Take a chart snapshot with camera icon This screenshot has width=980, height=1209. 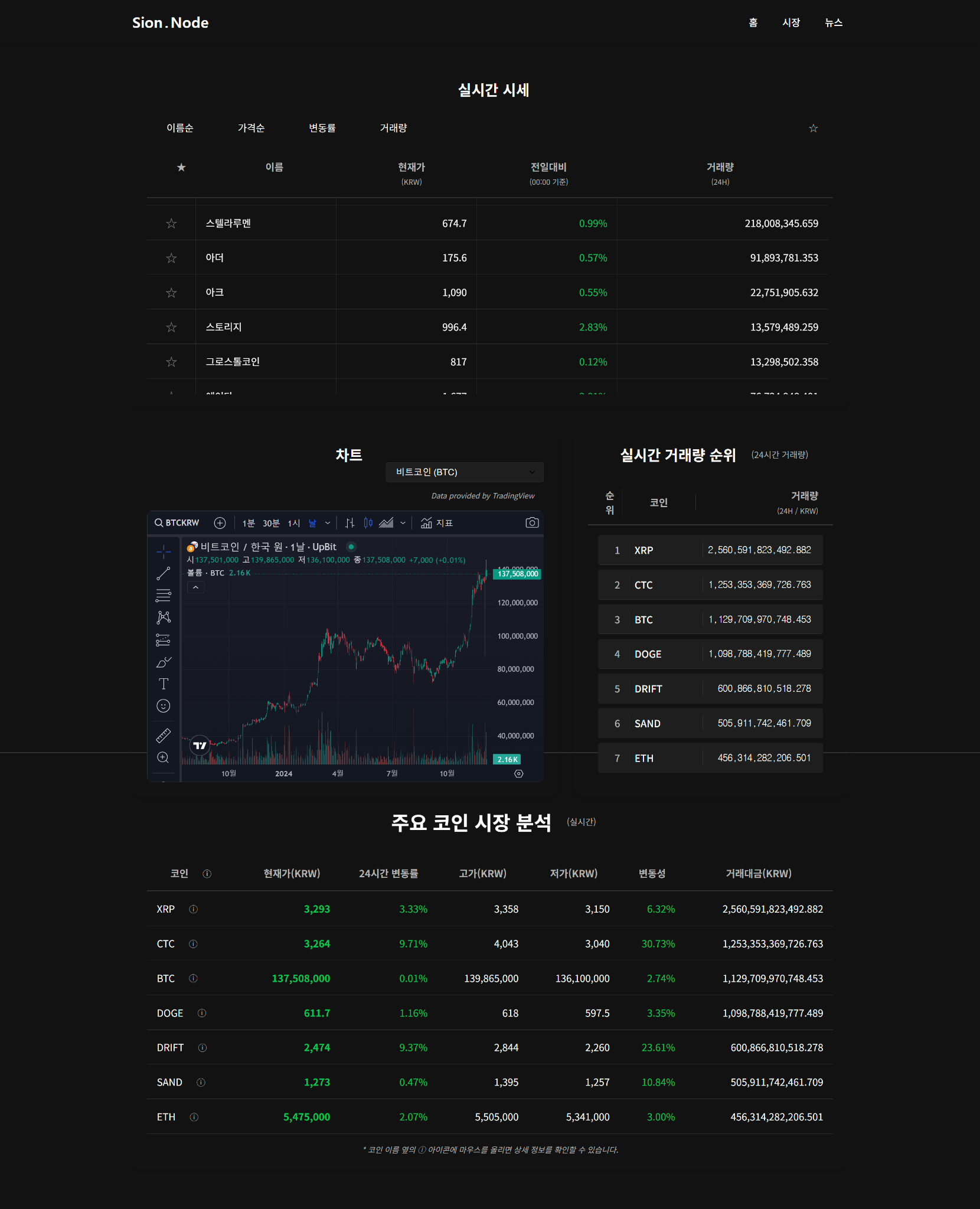[532, 523]
